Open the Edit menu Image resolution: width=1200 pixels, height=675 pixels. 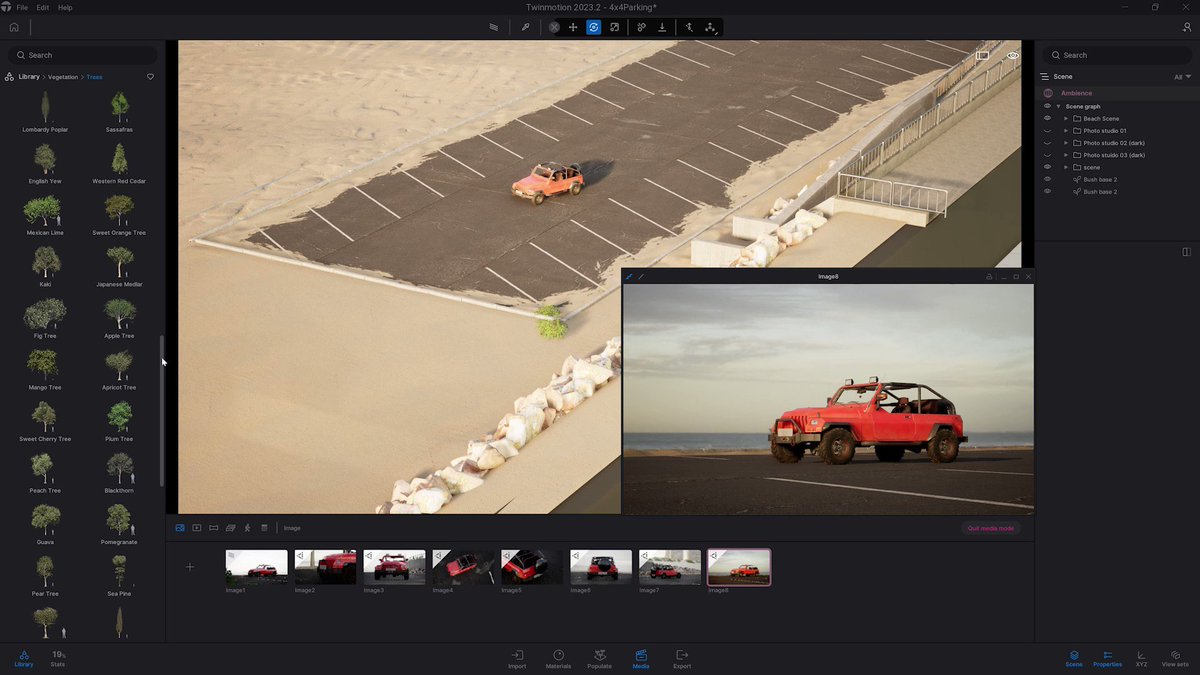[42, 7]
